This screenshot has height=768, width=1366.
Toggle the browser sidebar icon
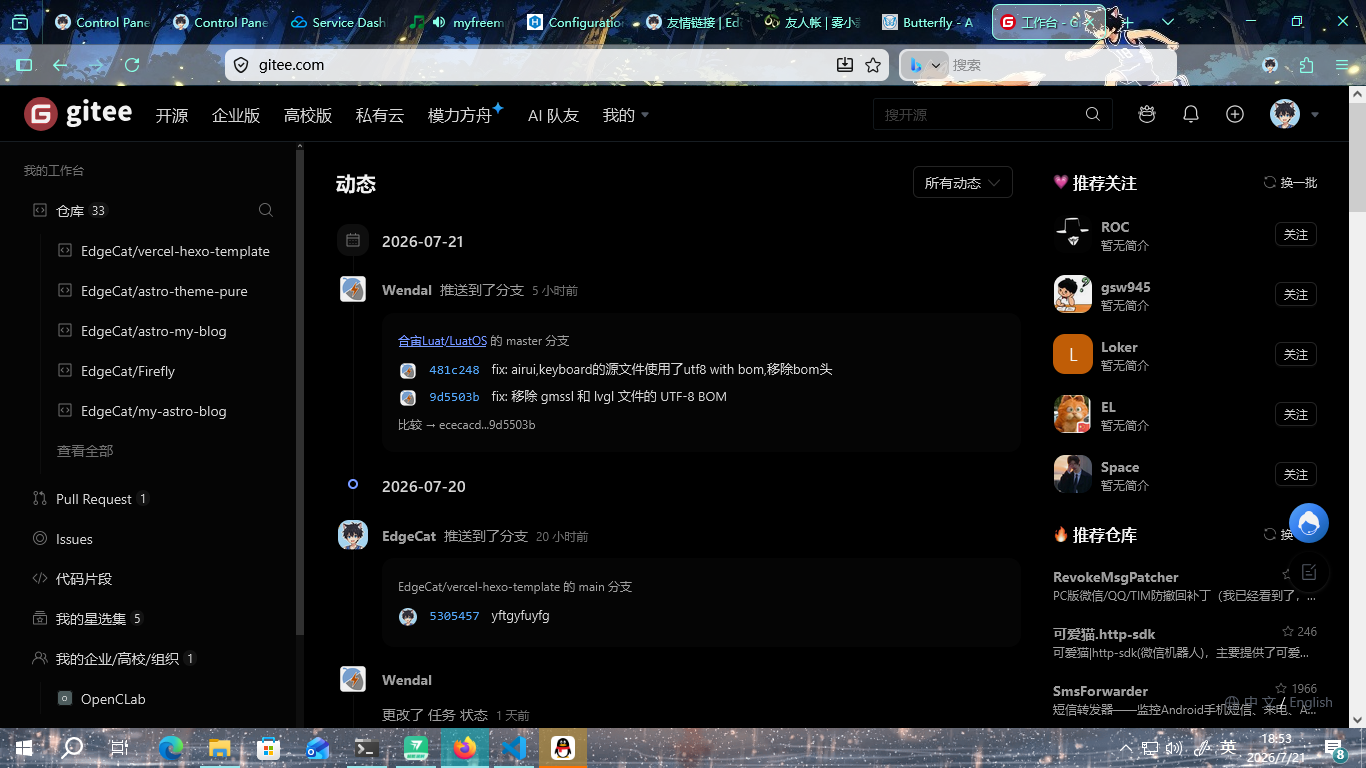point(24,65)
